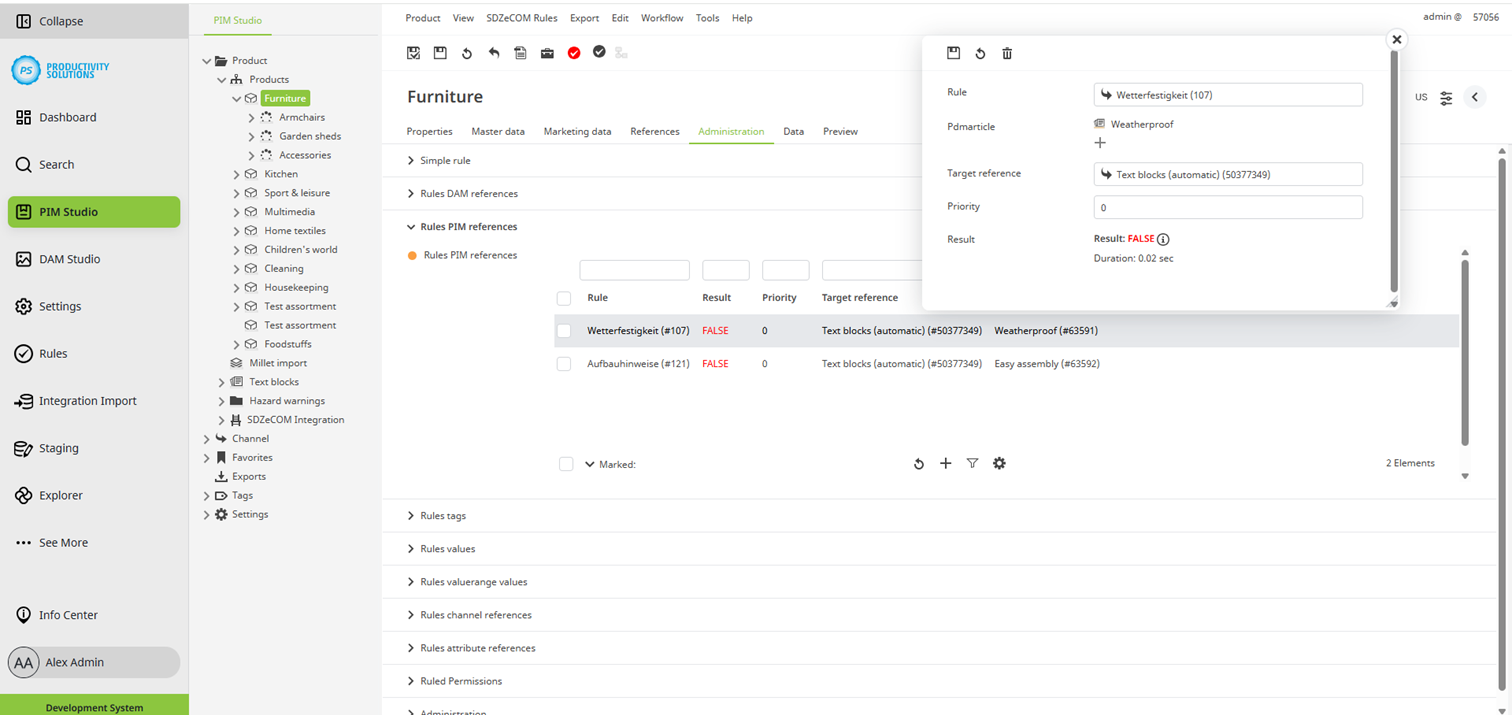Click the plus icon under Weatherproof

tap(1100, 143)
